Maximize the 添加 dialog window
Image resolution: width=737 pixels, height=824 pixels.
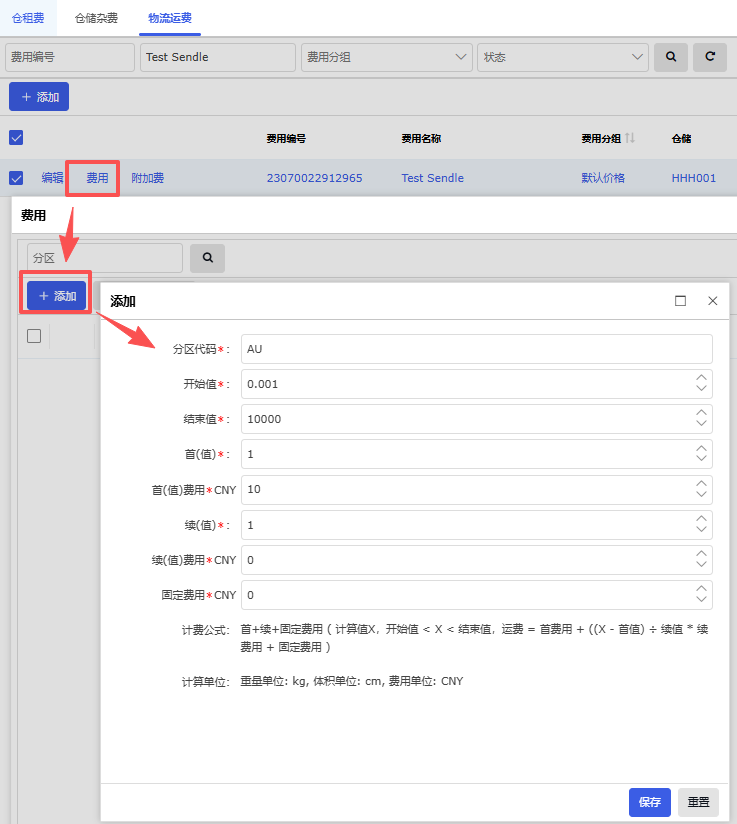(x=681, y=301)
